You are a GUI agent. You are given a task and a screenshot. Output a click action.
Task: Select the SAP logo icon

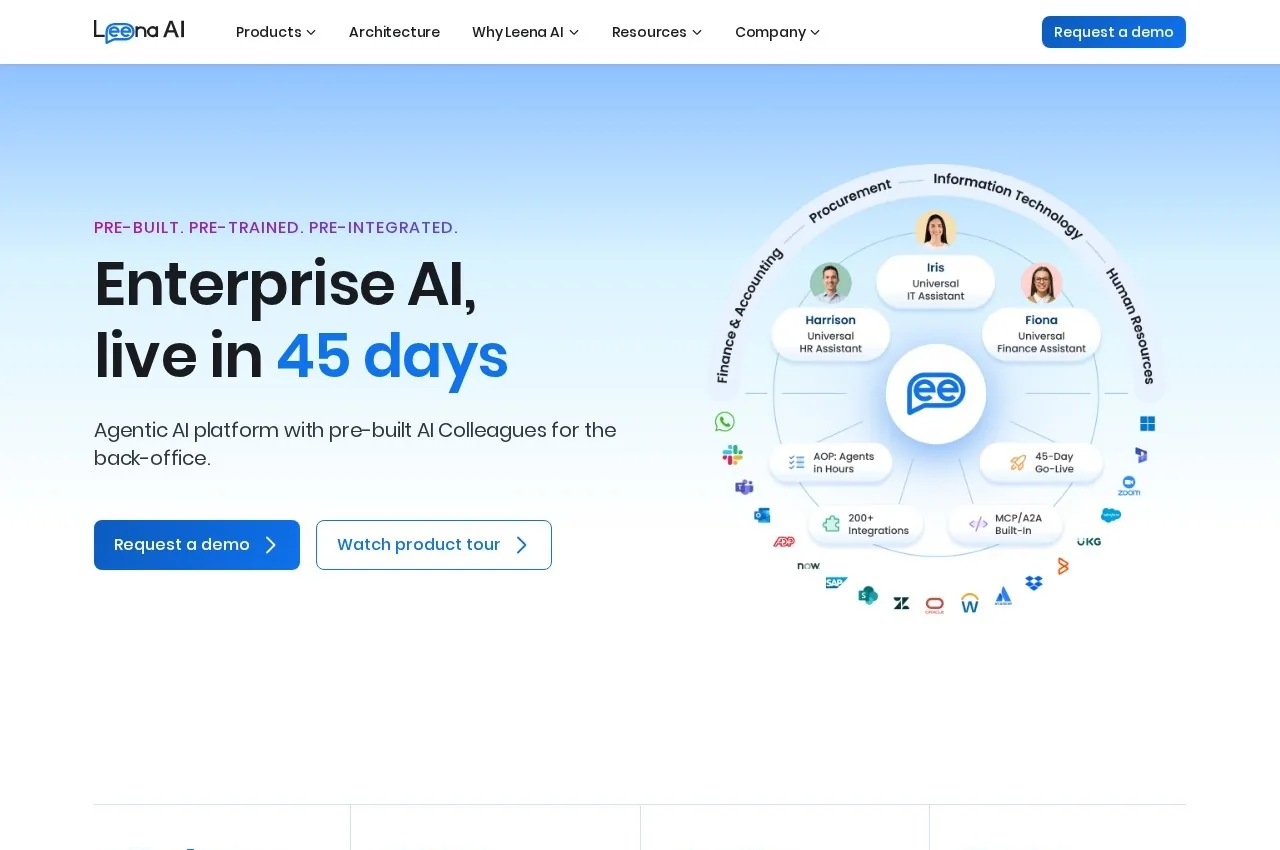(837, 582)
